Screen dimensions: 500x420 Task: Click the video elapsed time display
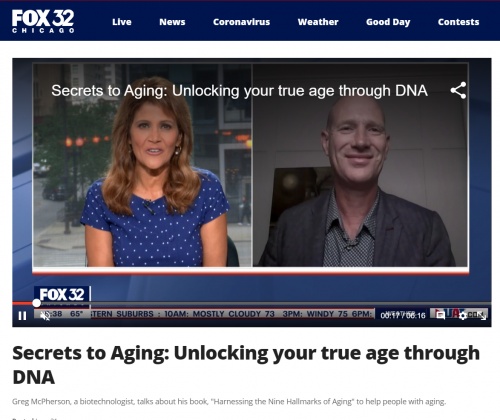pyautogui.click(x=403, y=315)
